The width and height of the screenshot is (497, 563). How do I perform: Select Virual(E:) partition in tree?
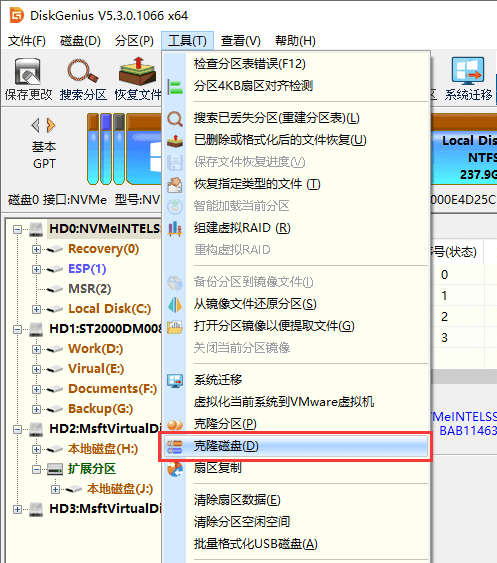[96, 369]
